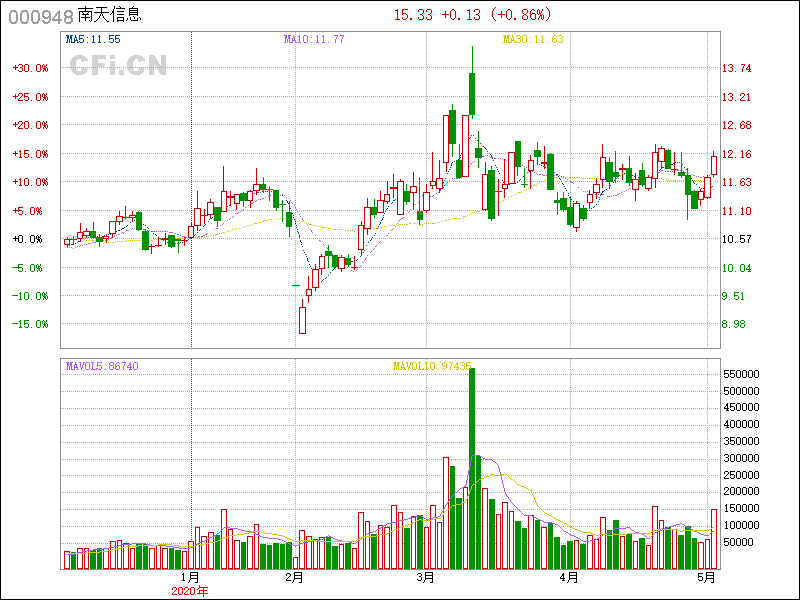Click the +30.0% mark on the left axis
Image resolution: width=800 pixels, height=600 pixels.
(30, 69)
